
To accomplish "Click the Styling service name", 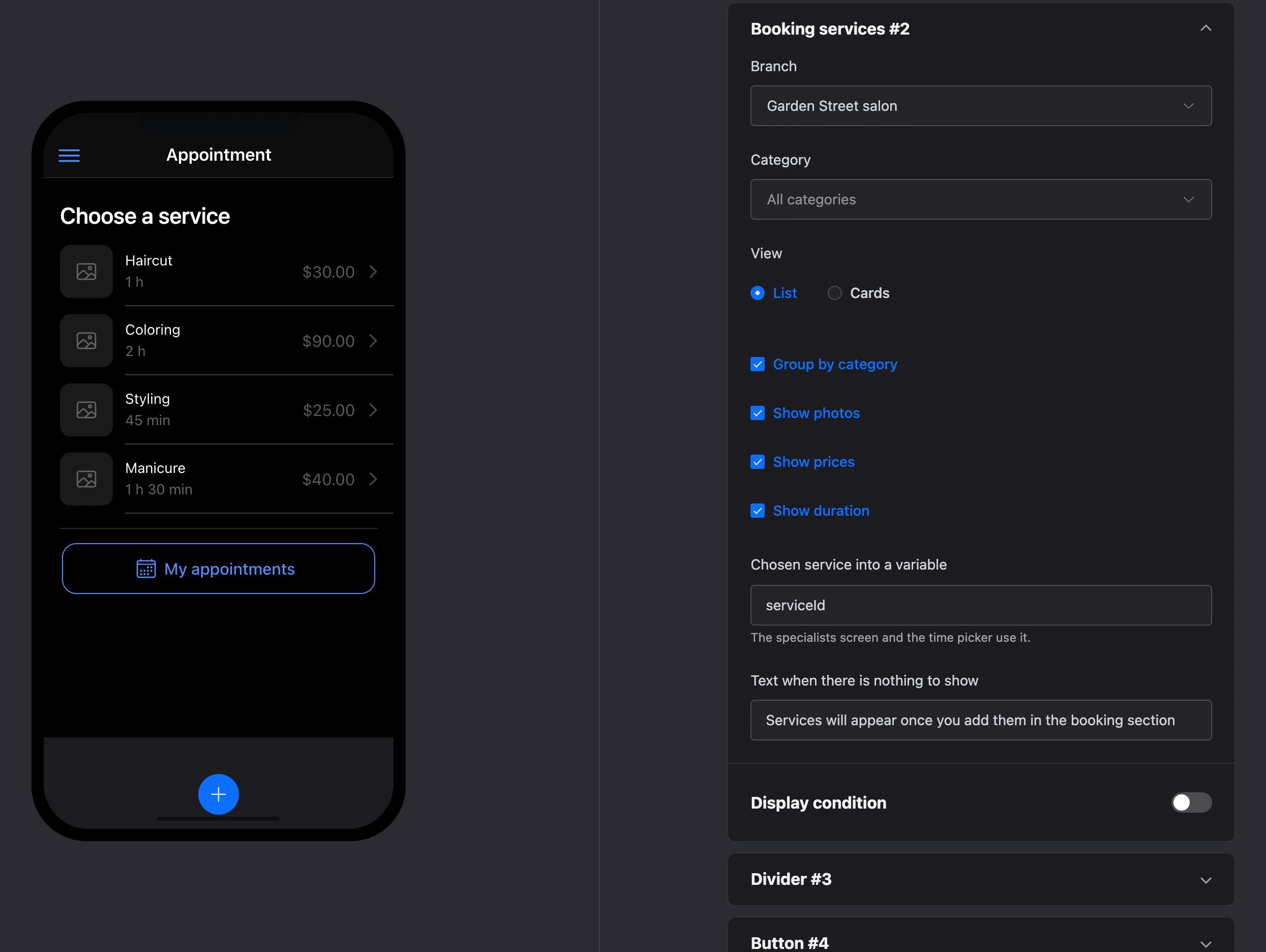I will click(x=147, y=399).
